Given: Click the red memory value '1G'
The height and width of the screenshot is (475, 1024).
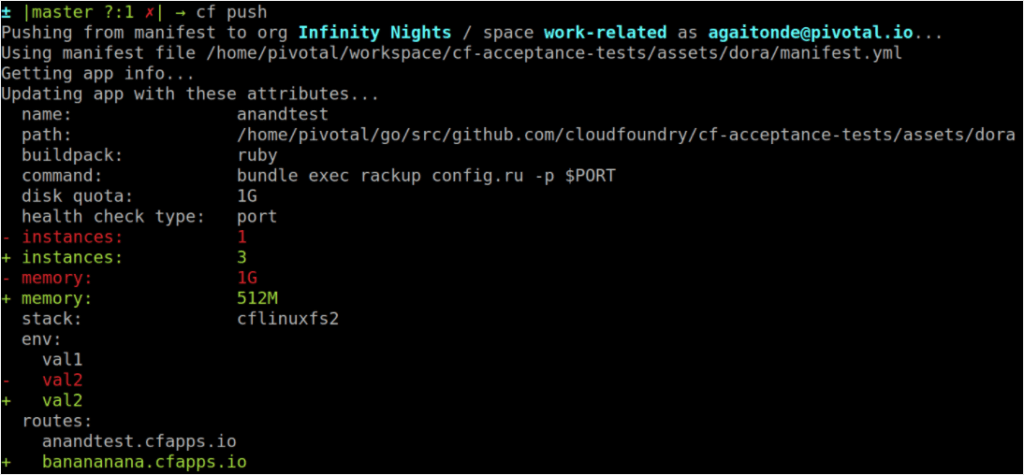Looking at the screenshot, I should (248, 278).
